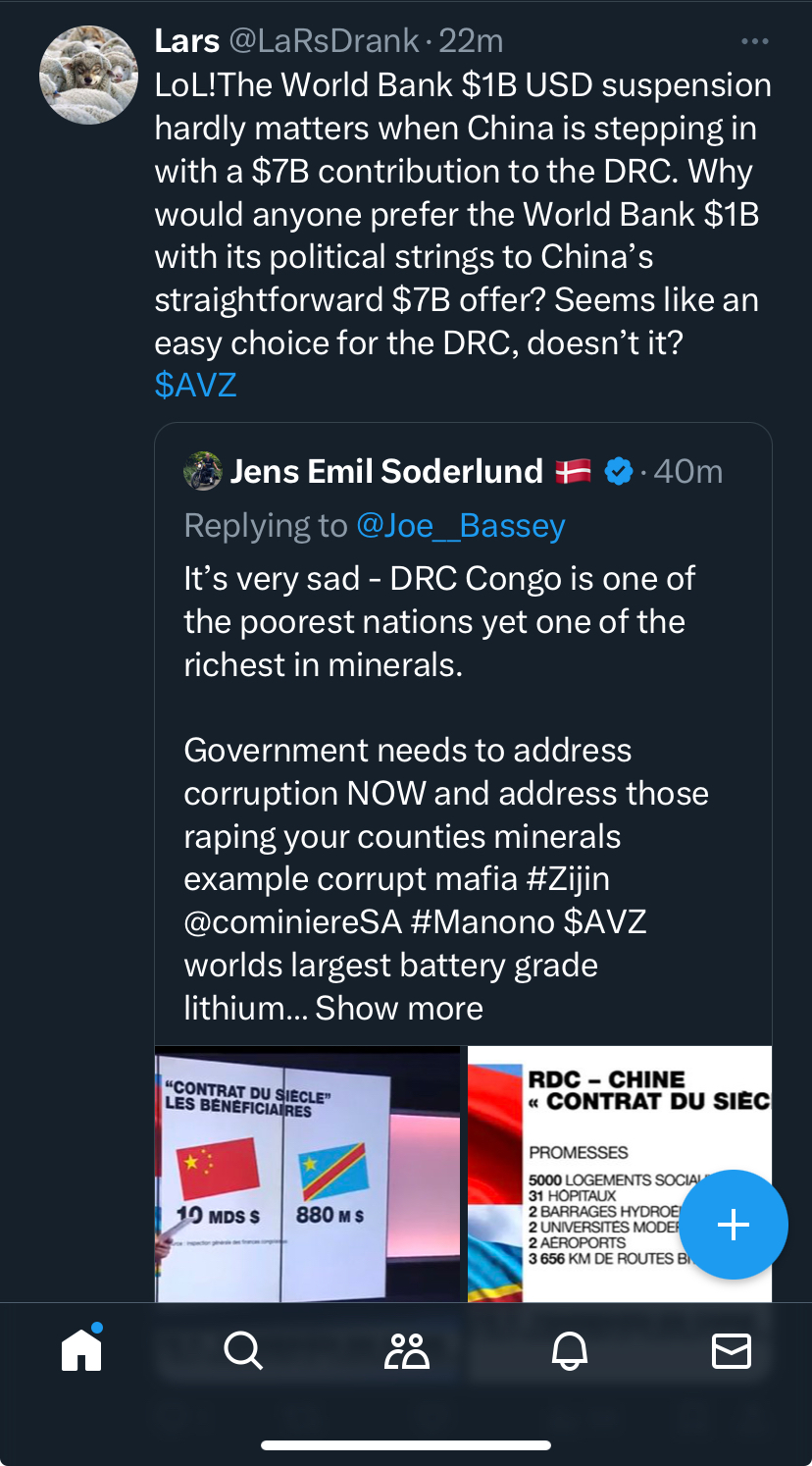
Task: Open the Home tab in bottom navigation
Action: point(81,1350)
